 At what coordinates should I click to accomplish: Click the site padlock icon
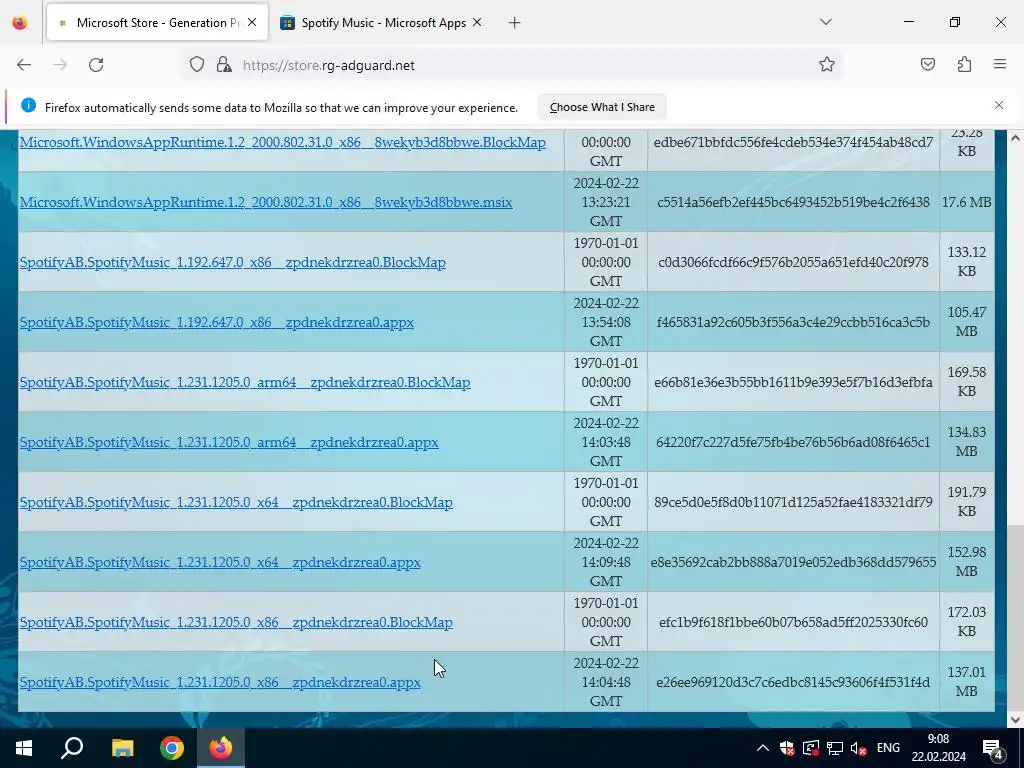[x=224, y=65]
